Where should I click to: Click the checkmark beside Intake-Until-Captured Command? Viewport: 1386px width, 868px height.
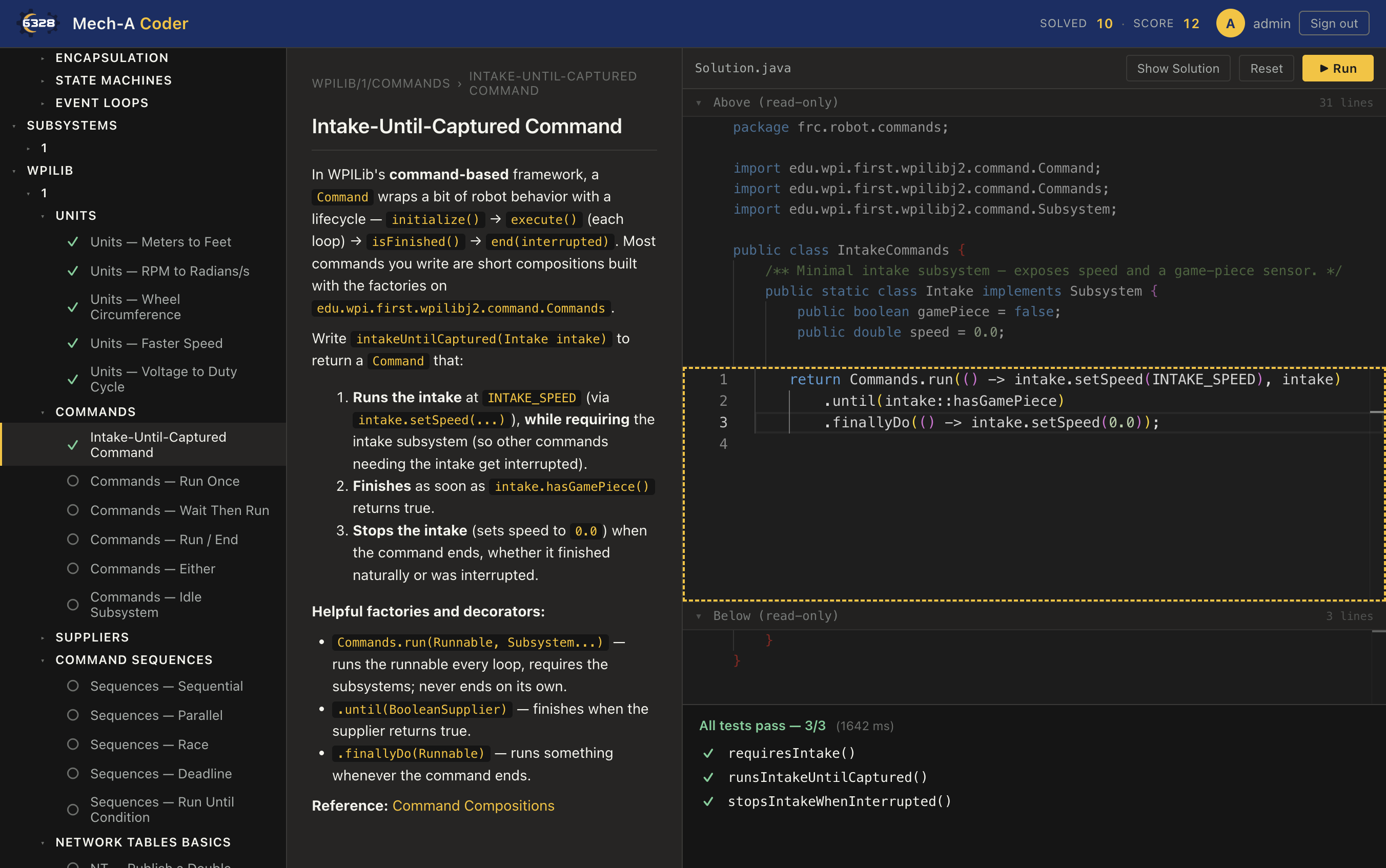73,445
